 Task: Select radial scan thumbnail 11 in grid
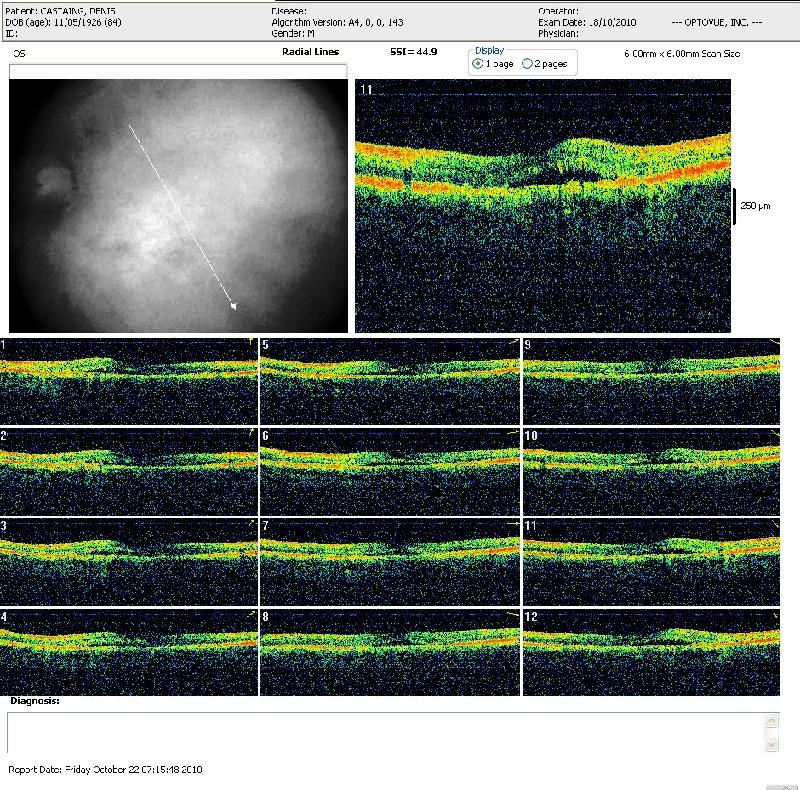tap(651, 562)
